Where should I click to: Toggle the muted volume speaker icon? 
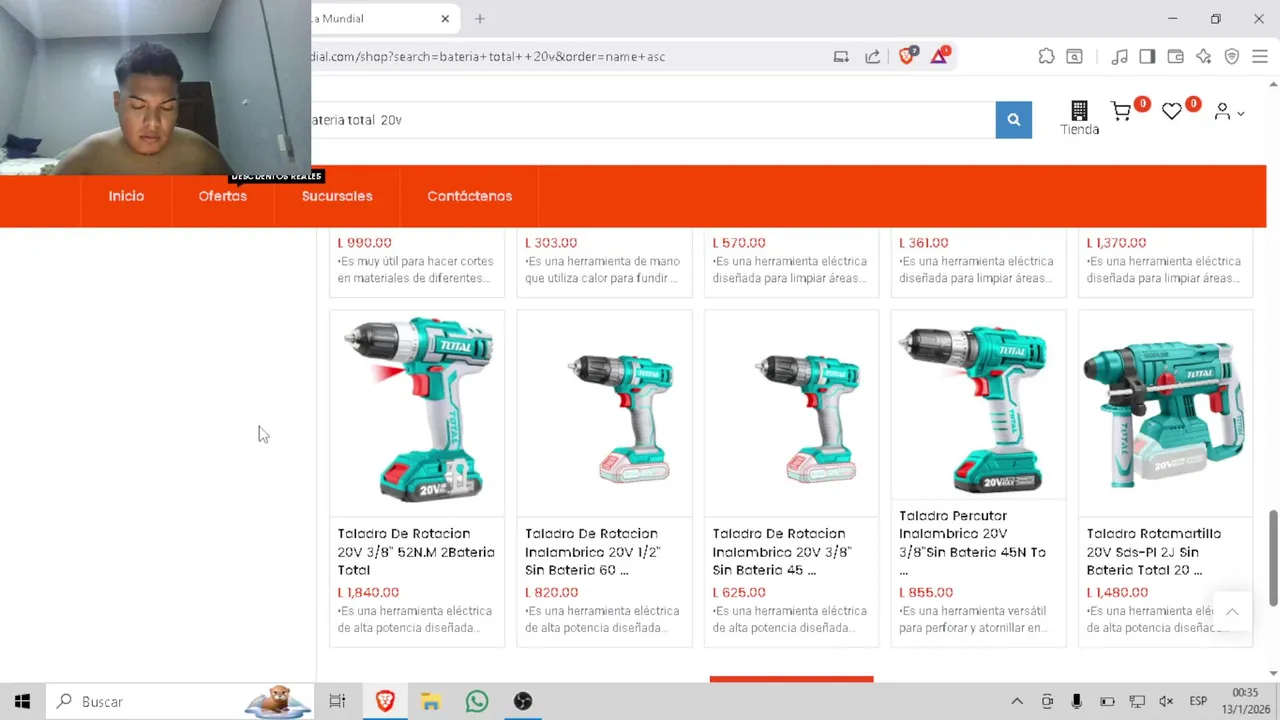point(1166,701)
